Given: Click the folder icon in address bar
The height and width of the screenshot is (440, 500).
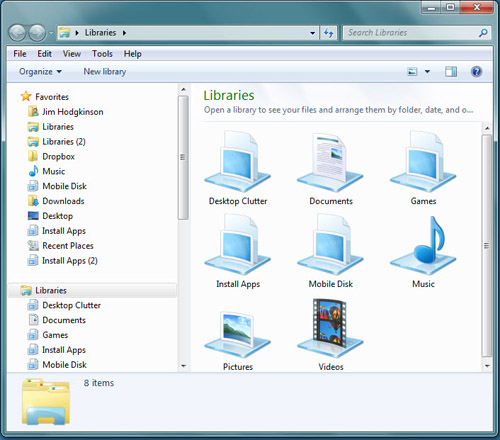Looking at the screenshot, I should [64, 33].
